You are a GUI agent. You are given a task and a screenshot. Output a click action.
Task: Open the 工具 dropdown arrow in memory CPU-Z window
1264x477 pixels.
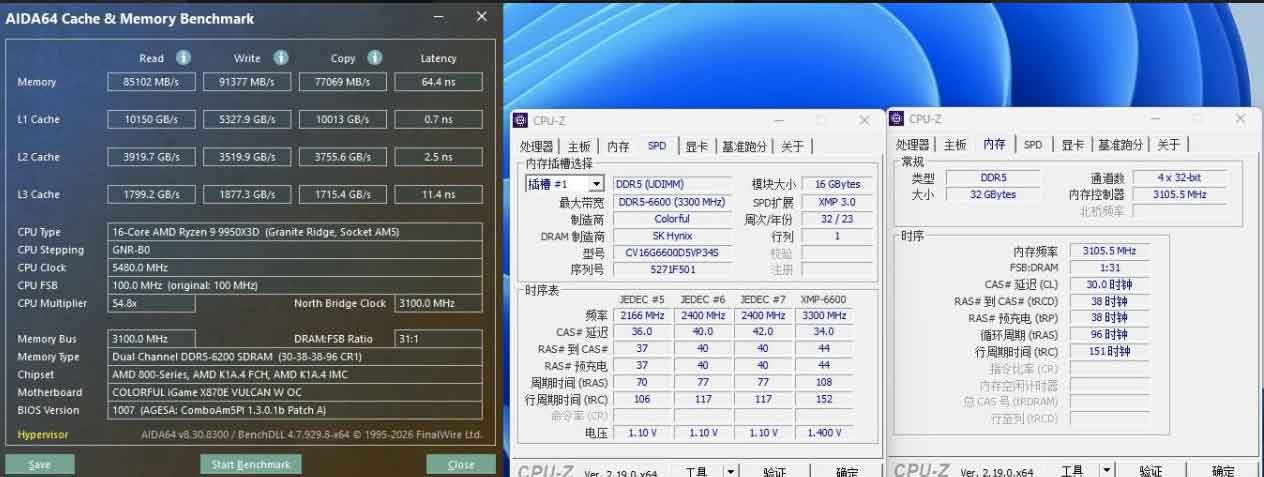1107,470
